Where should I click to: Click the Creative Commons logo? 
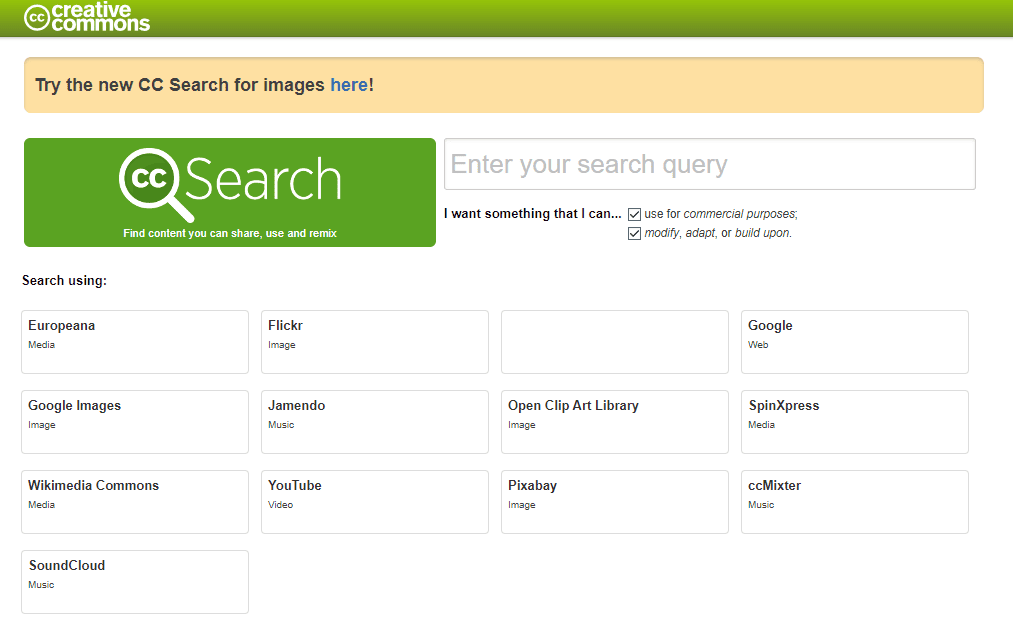85,17
